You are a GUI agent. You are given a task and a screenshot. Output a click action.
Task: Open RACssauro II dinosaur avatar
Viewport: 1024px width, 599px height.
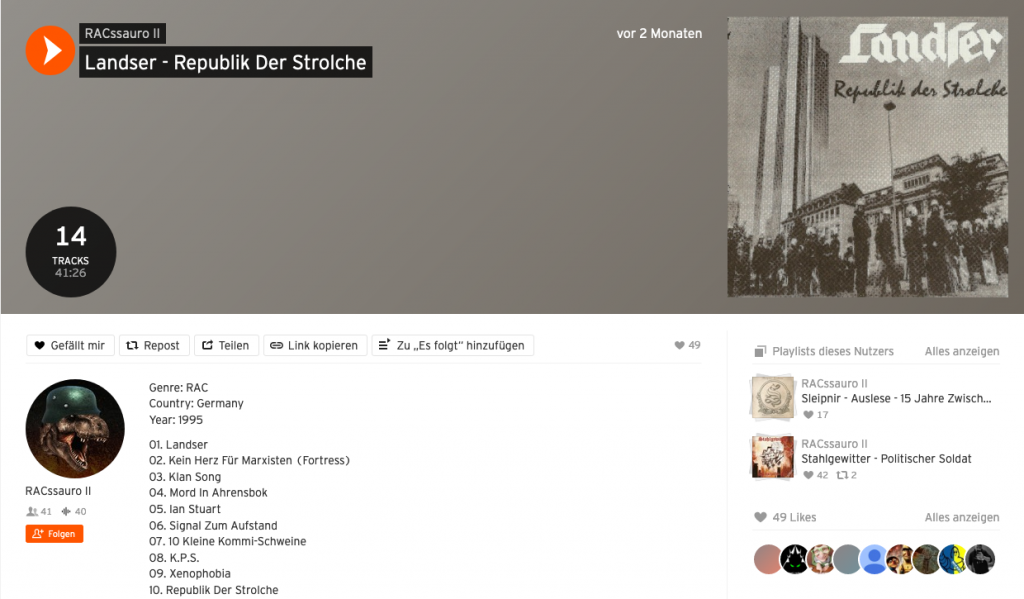tap(75, 429)
